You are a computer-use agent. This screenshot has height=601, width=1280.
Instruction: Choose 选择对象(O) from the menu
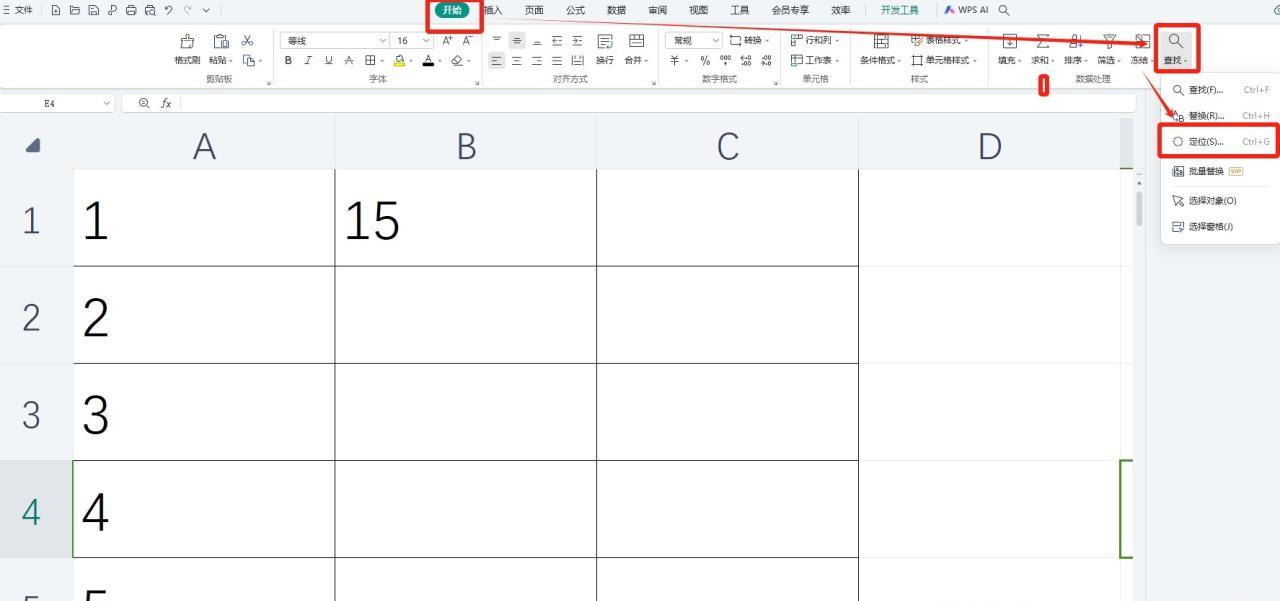1220,200
